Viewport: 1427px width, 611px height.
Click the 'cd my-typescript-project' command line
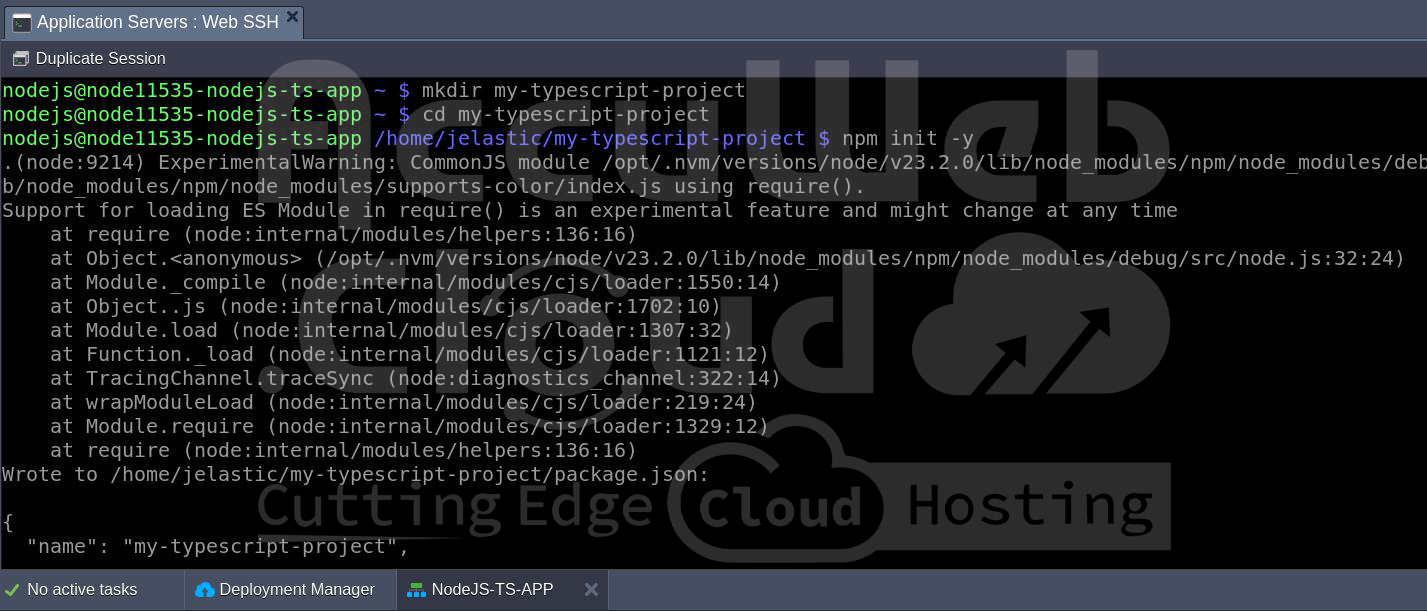click(x=565, y=114)
